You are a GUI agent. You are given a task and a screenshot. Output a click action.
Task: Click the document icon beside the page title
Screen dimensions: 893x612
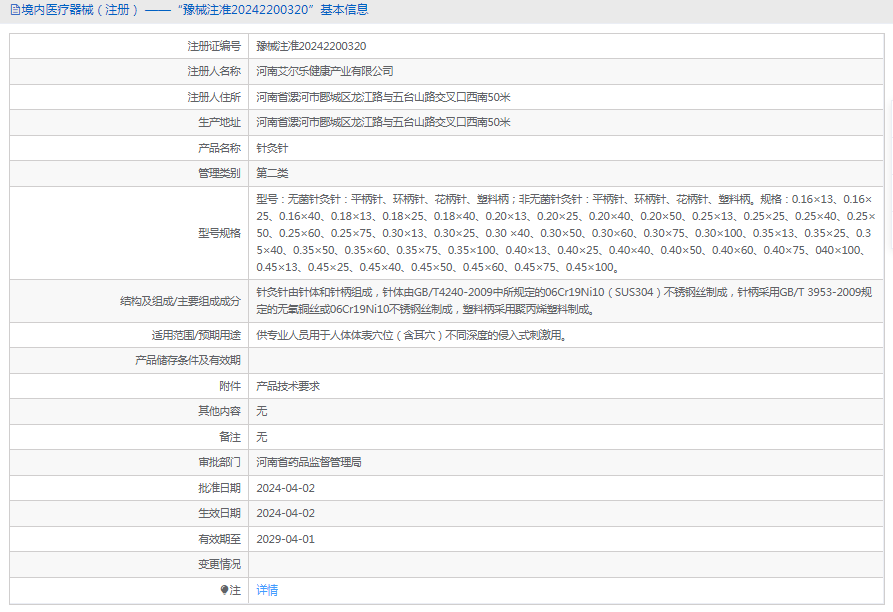(15, 10)
